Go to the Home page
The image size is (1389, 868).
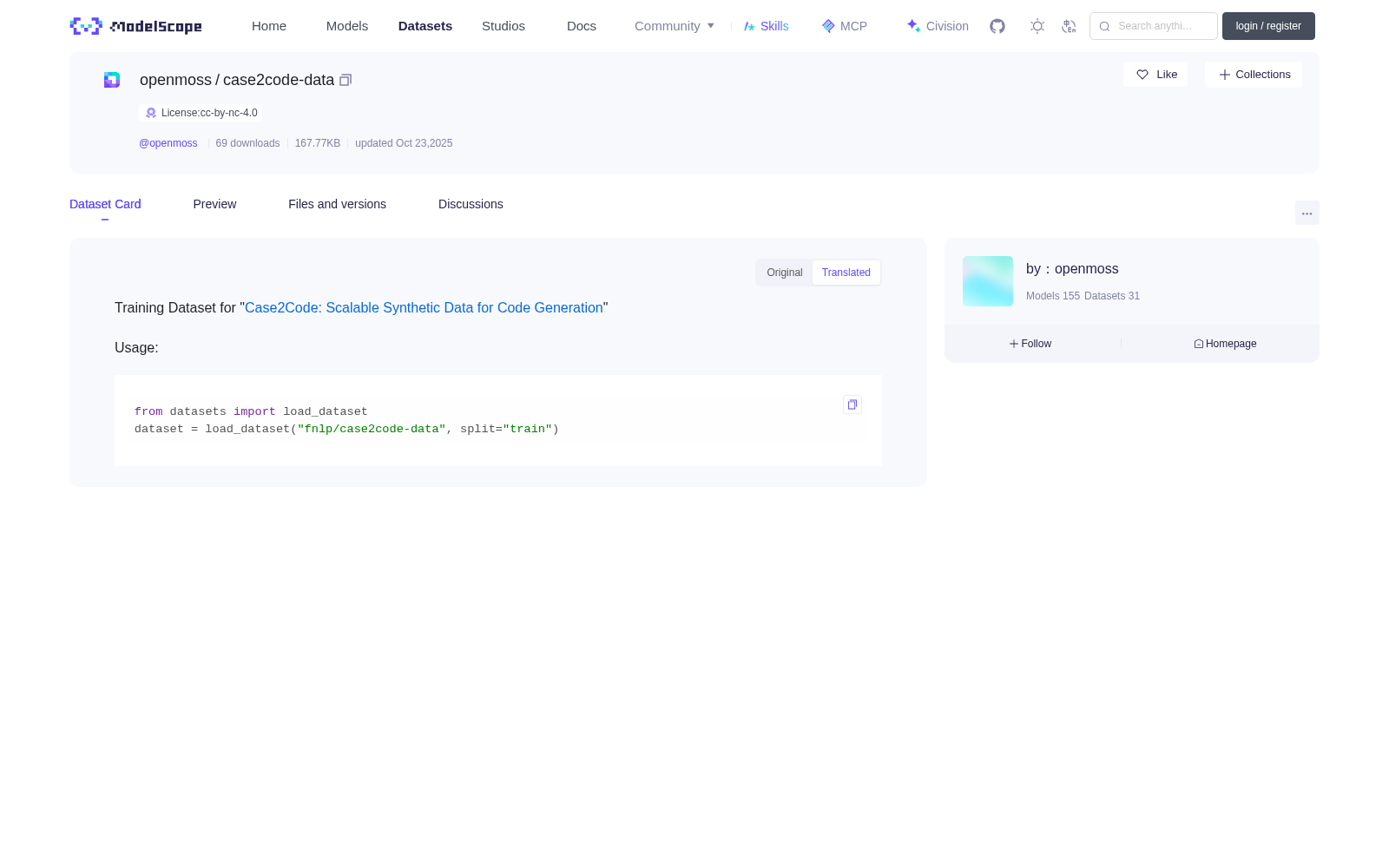pos(269,26)
